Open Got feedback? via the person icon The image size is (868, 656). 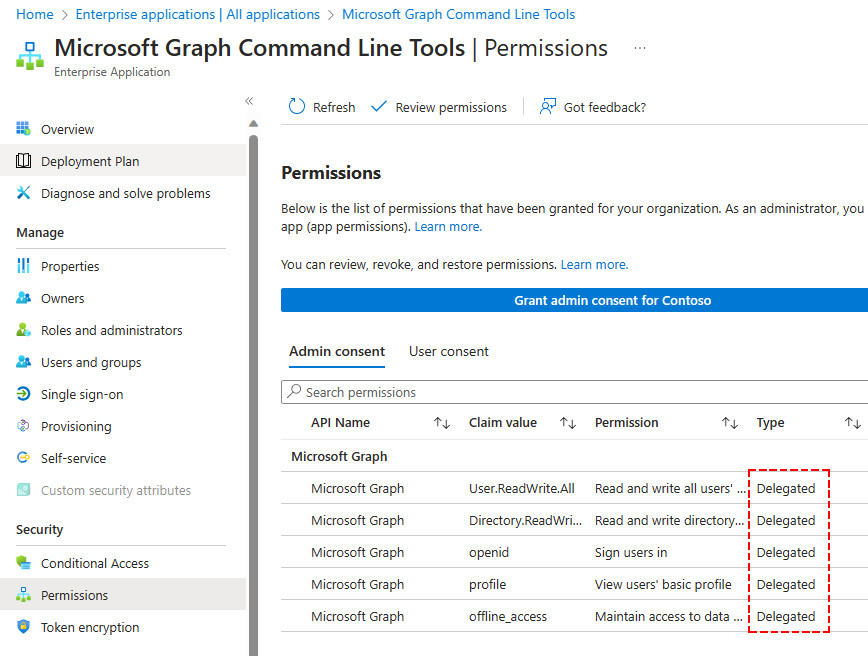tap(547, 106)
